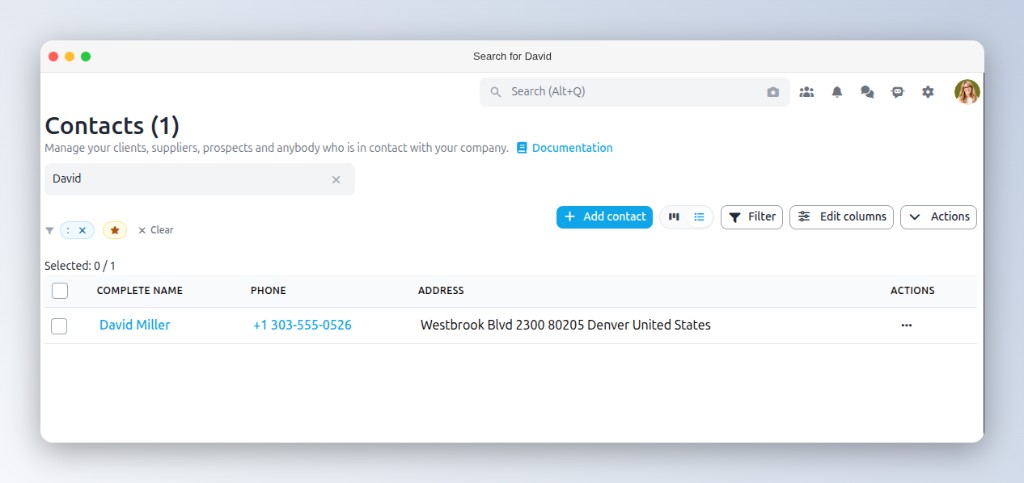Switch to kanban board view
Screen dimensions: 1024x483
pyautogui.click(x=674, y=217)
